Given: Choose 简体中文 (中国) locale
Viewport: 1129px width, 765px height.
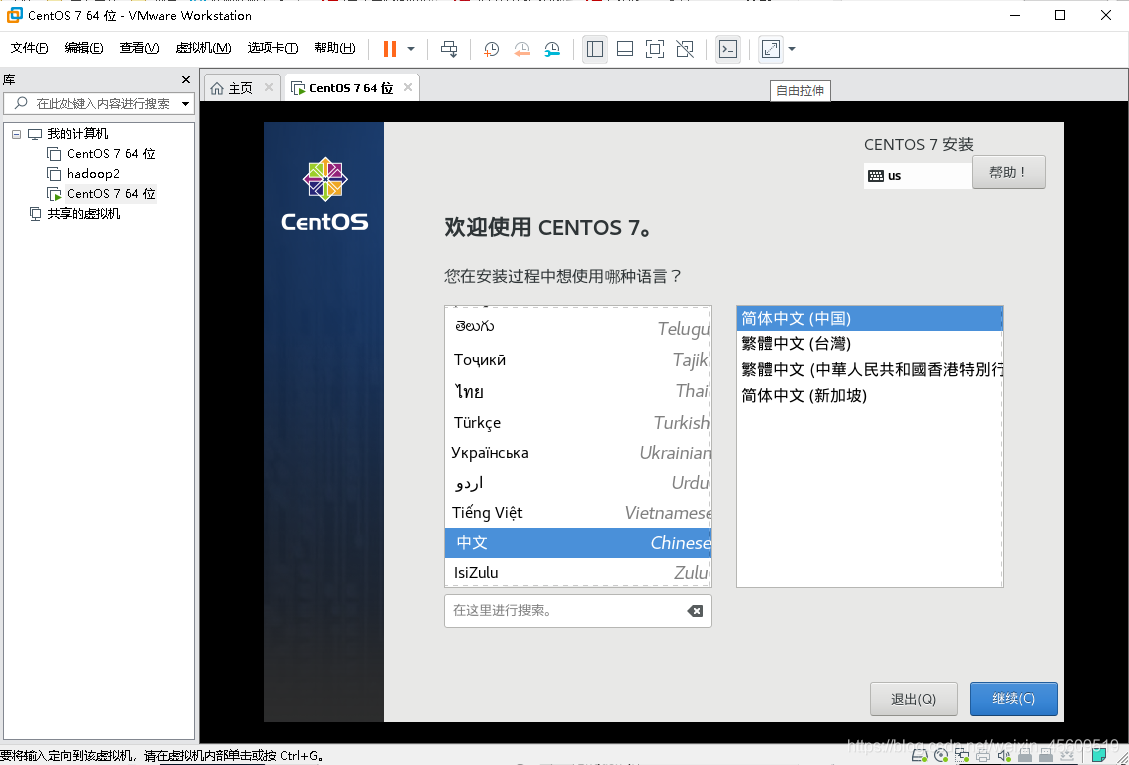Looking at the screenshot, I should [870, 318].
